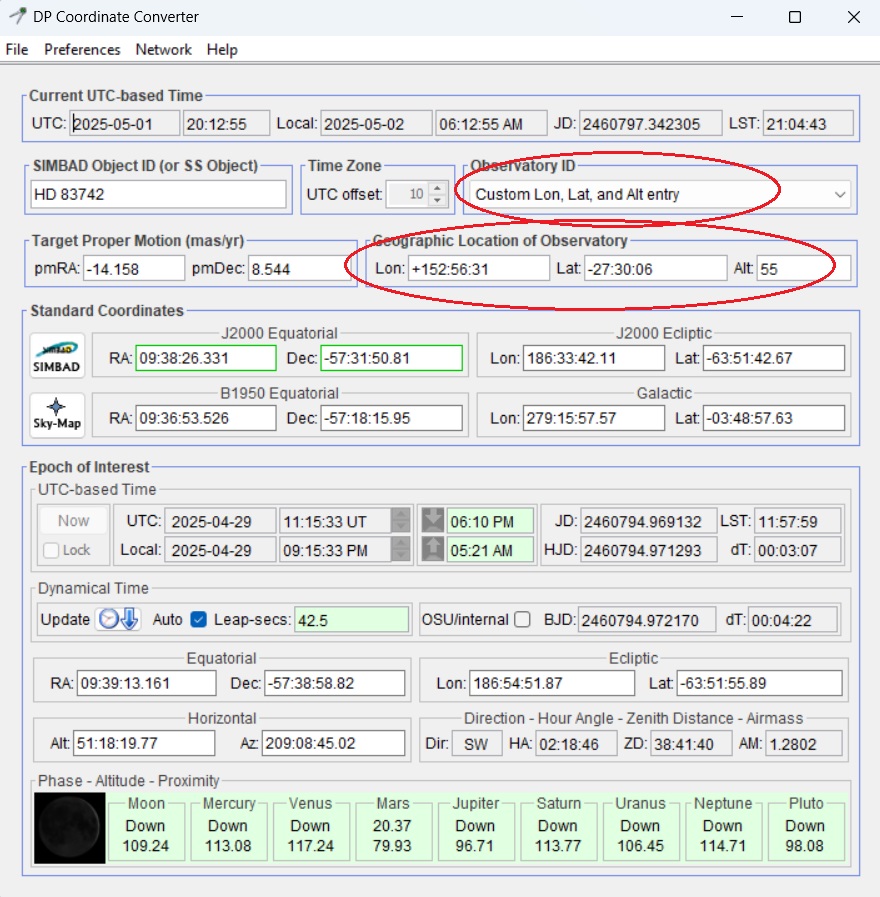The width and height of the screenshot is (880, 897).
Task: Click the HJD field
Action: (648, 550)
